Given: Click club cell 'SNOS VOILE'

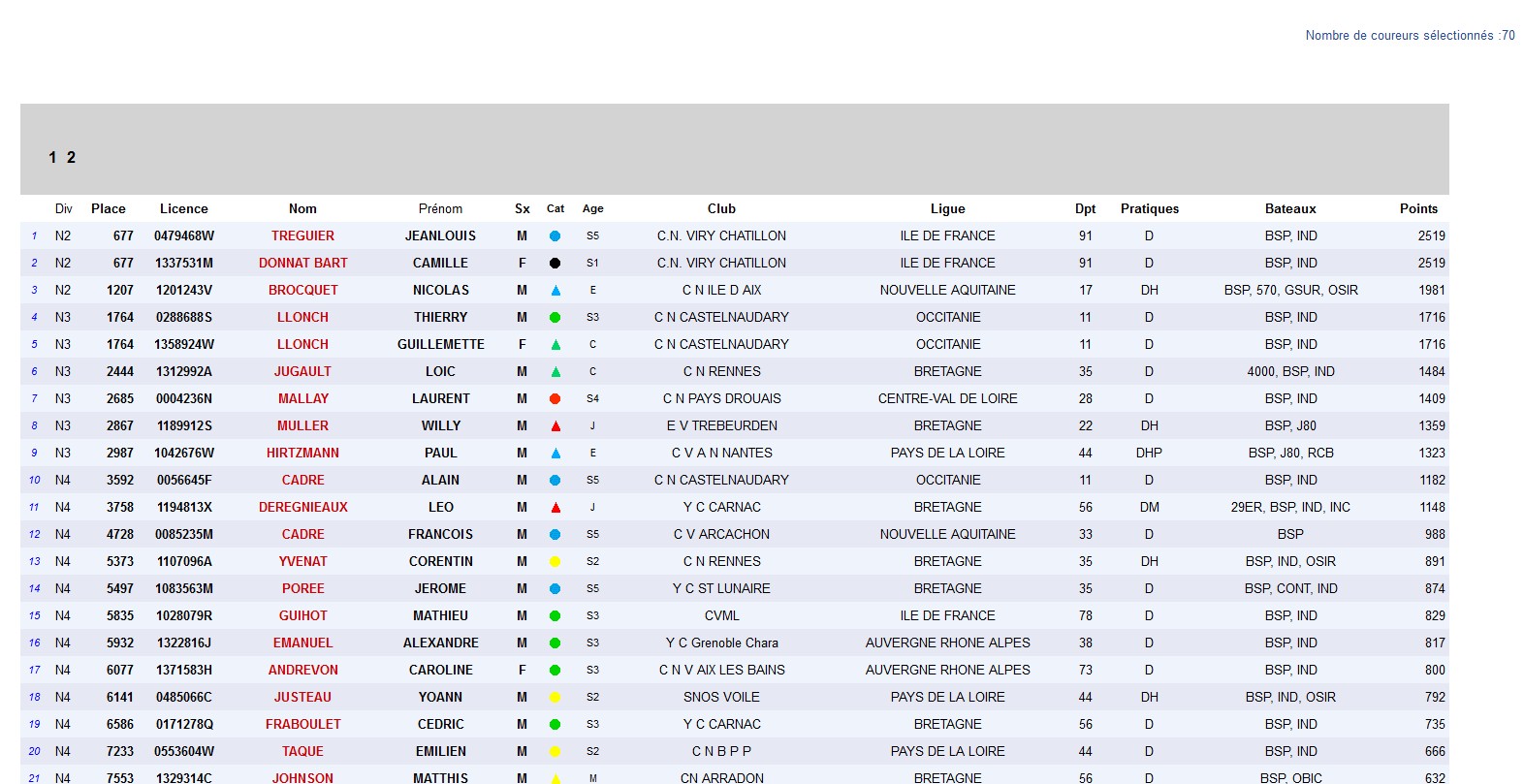Looking at the screenshot, I should (721, 697).
